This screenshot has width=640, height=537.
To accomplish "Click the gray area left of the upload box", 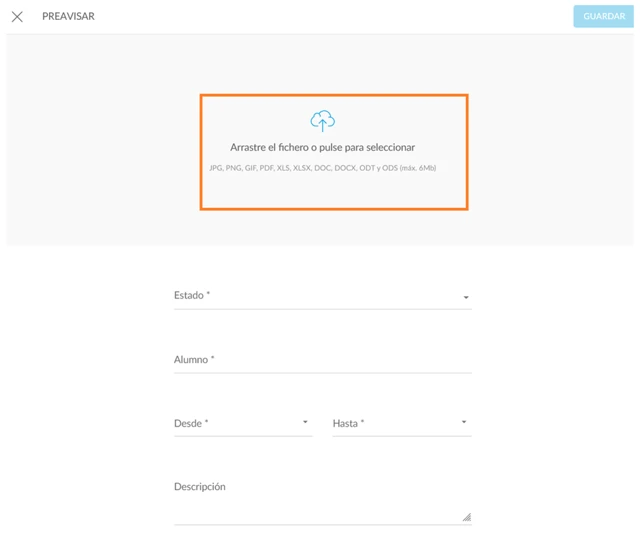I will pos(100,150).
